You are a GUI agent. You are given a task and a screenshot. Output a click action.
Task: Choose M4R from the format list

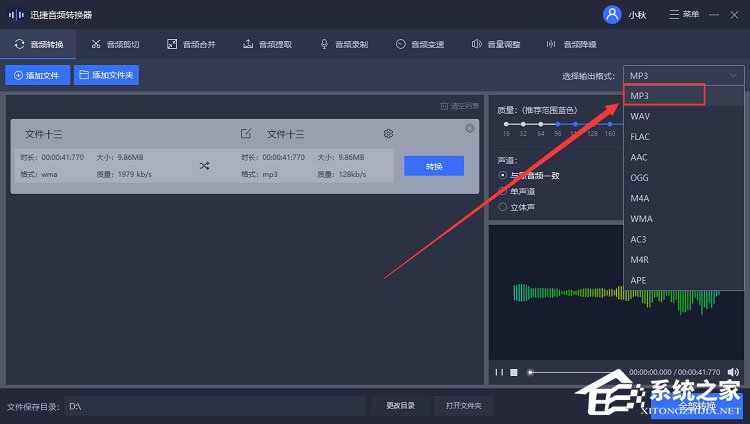point(684,260)
